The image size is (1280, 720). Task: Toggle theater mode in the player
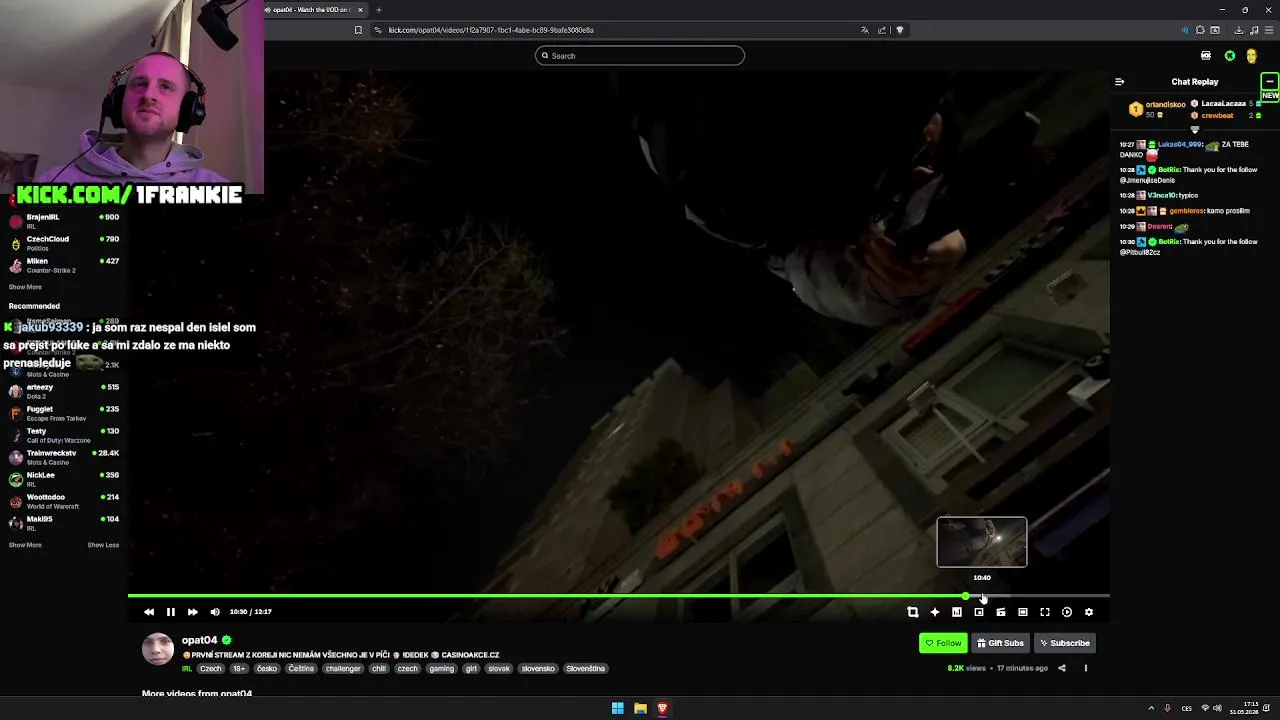[1022, 612]
